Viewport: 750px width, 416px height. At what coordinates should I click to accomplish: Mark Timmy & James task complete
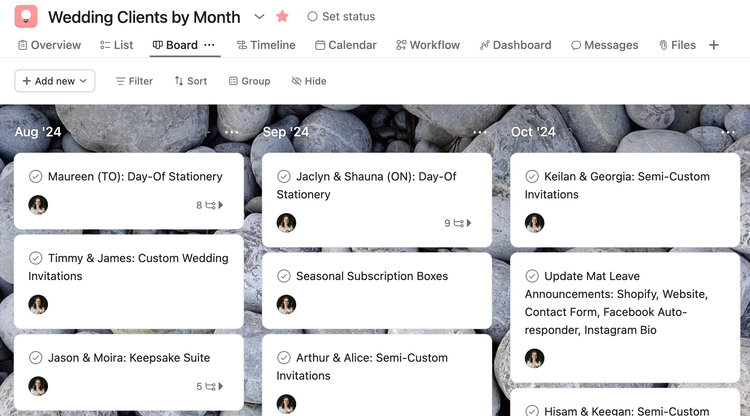click(35, 258)
